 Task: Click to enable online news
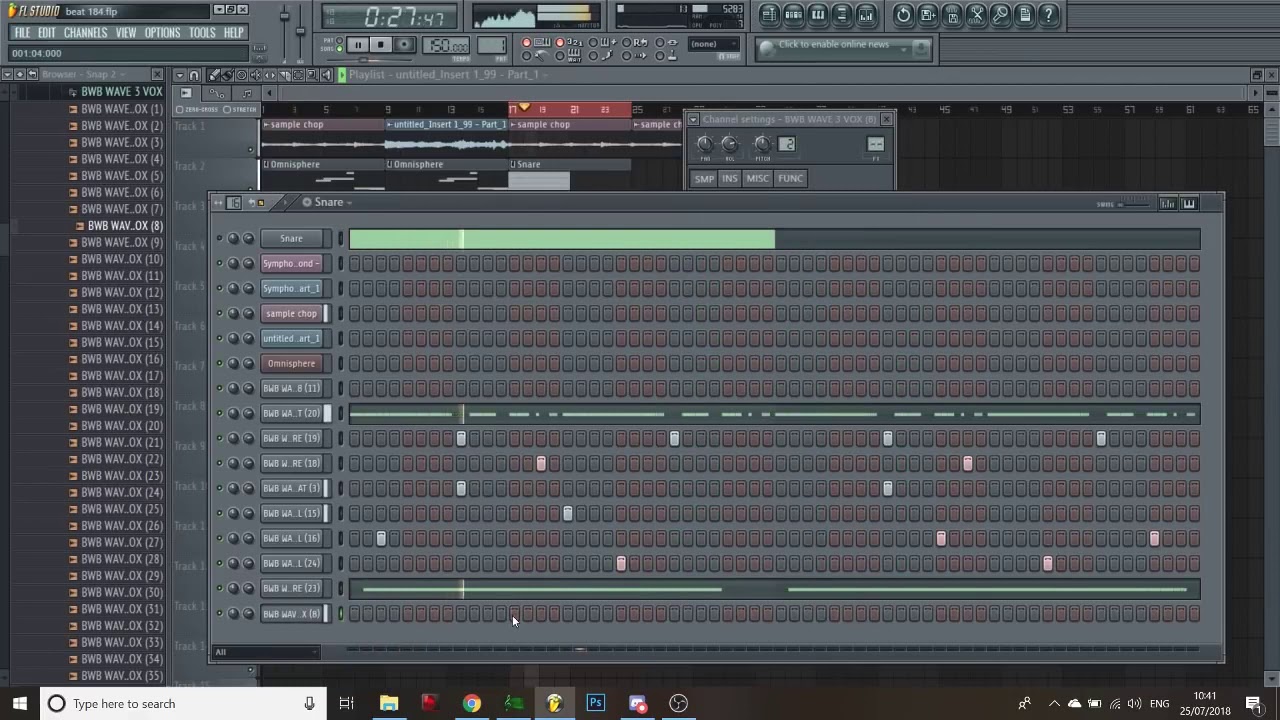pyautogui.click(x=834, y=45)
